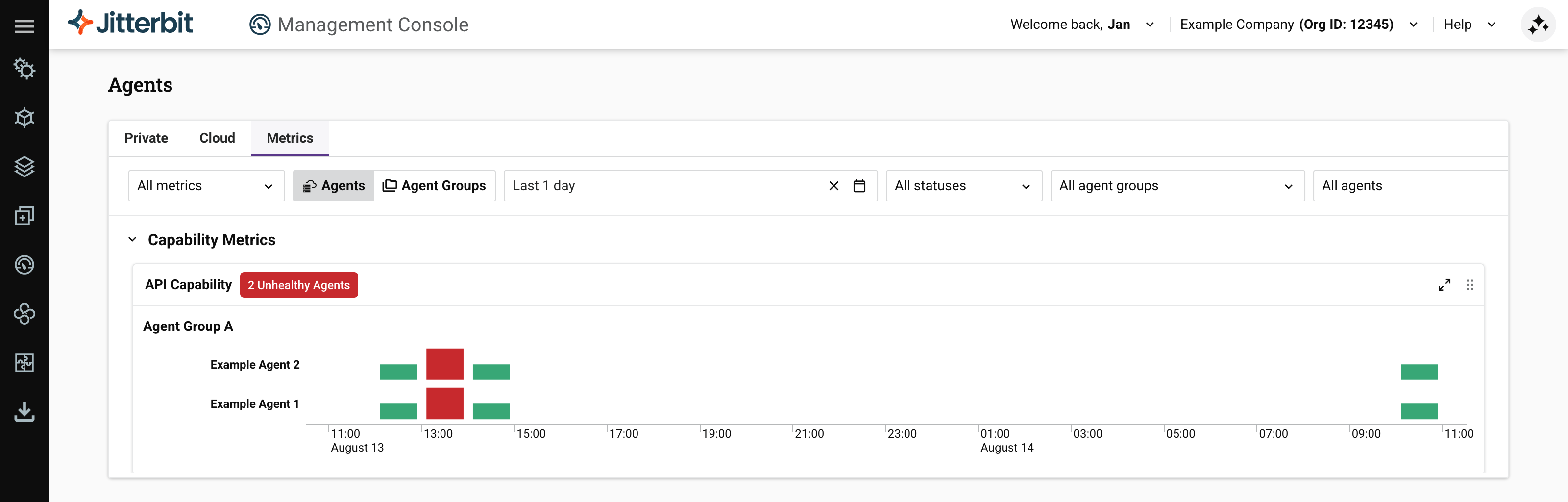Click the Jitterbit logo
The width and height of the screenshot is (1568, 502).
coord(131,23)
